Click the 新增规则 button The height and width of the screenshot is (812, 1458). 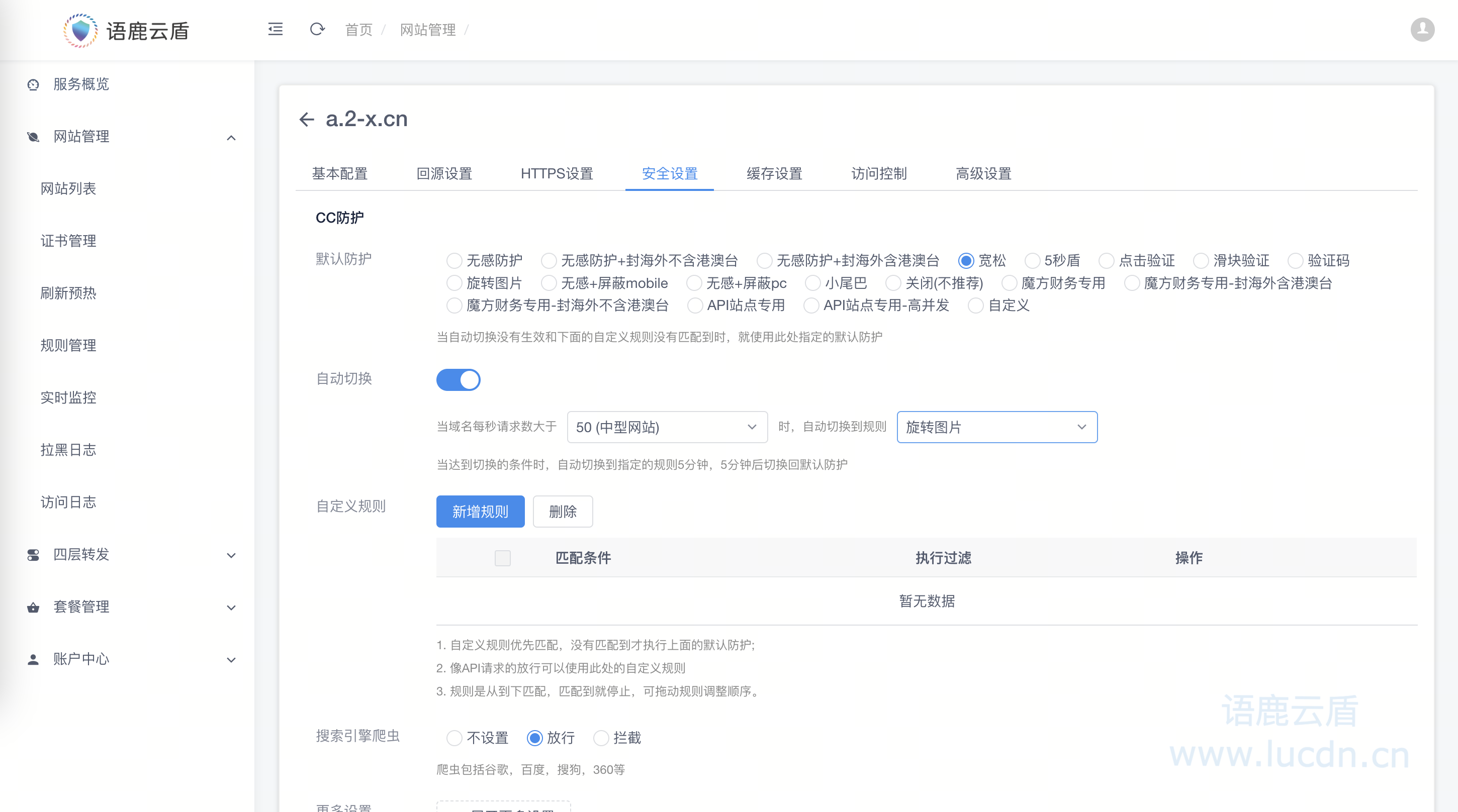point(480,511)
